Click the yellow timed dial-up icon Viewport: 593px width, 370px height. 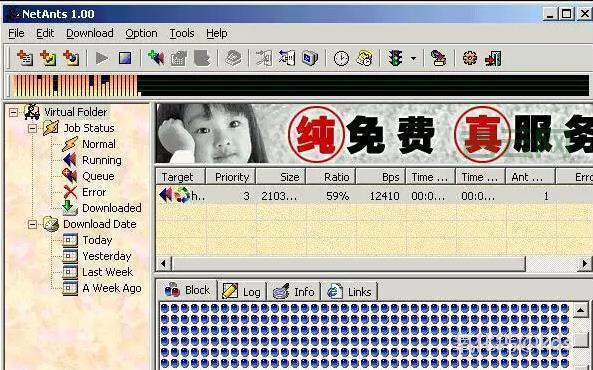point(364,58)
